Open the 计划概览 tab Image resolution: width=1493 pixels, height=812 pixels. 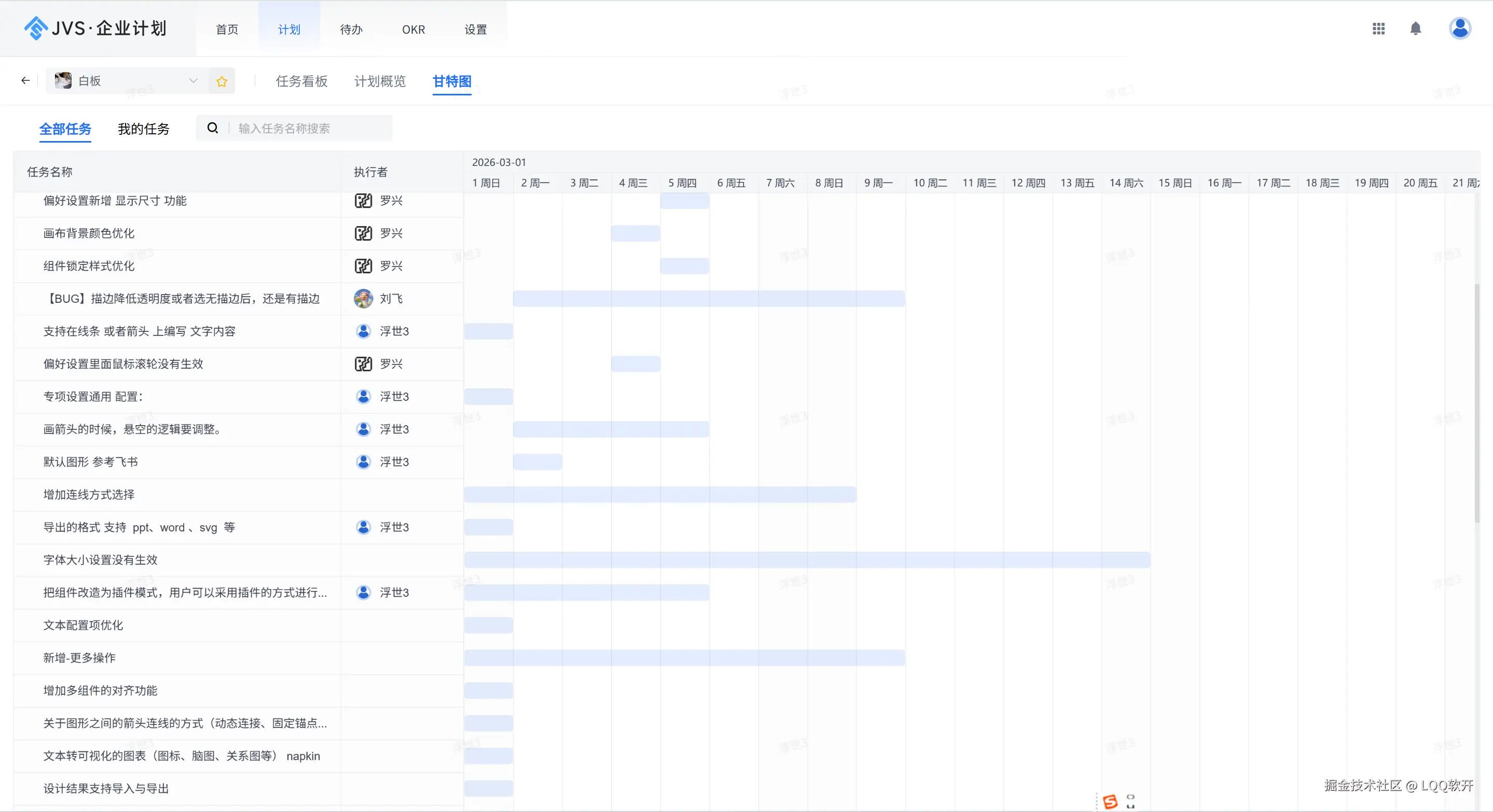point(380,81)
